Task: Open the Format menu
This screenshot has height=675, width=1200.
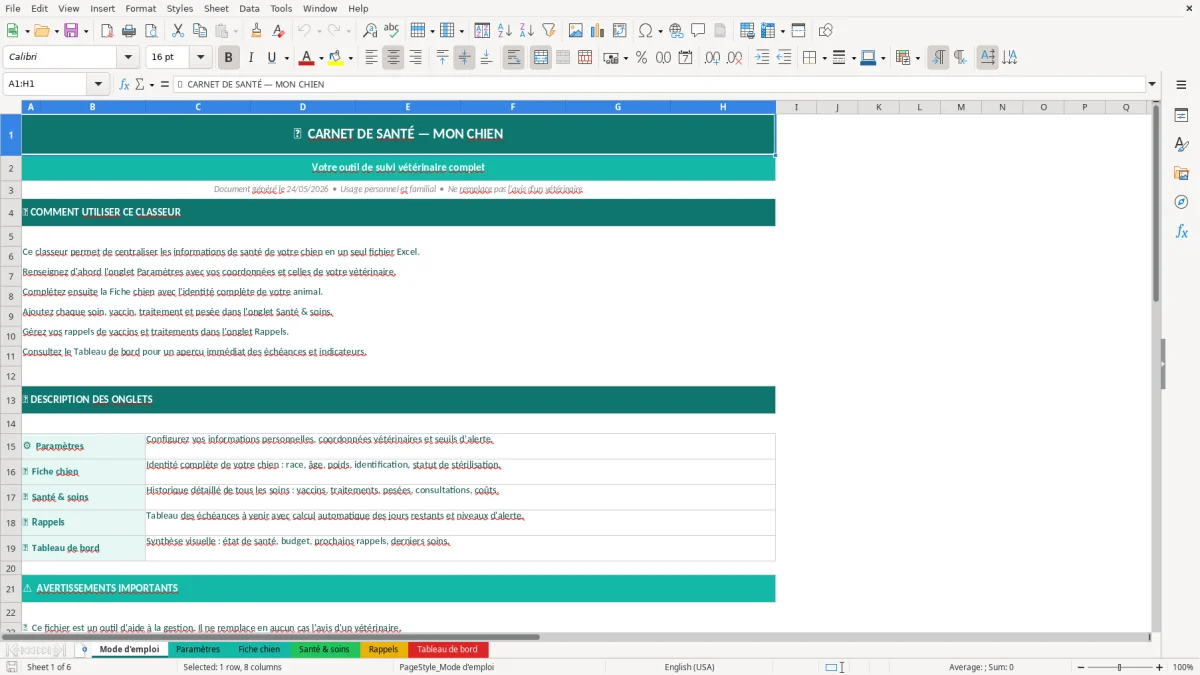Action: tap(140, 8)
